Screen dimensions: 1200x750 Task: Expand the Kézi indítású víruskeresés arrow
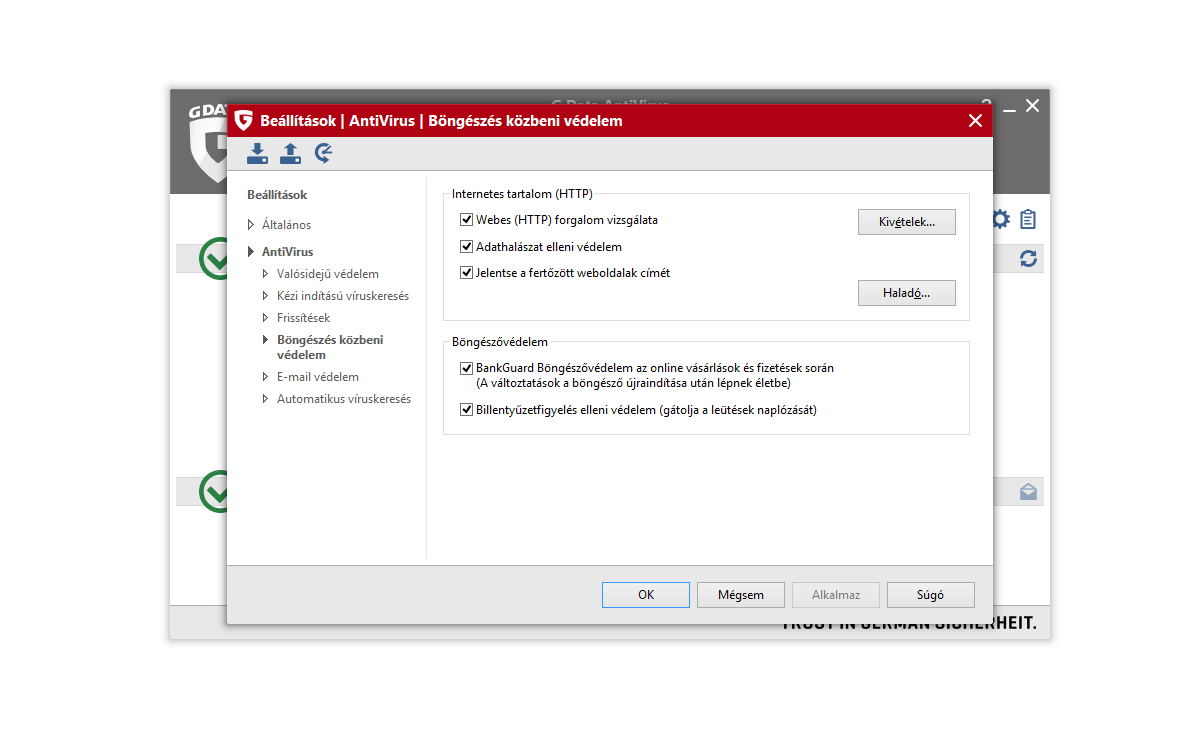point(266,296)
